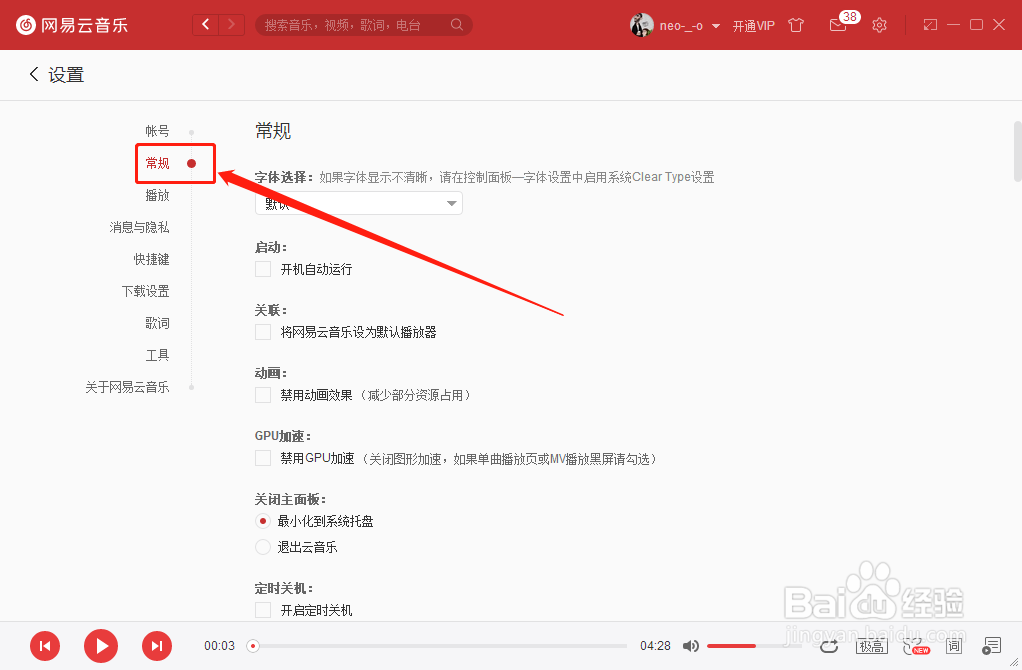Viewport: 1022px width, 670px height.
Task: Click the previous track button
Action: pyautogui.click(x=45, y=646)
